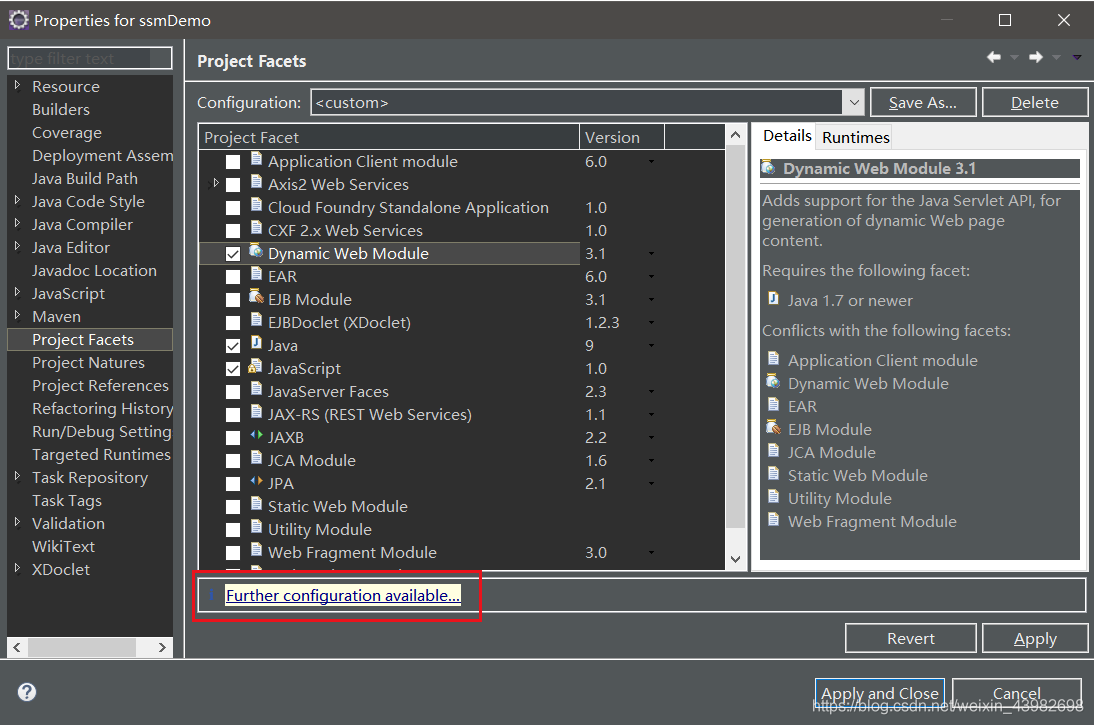This screenshot has width=1094, height=725.
Task: Click the forward navigation arrow icon
Action: (1035, 57)
